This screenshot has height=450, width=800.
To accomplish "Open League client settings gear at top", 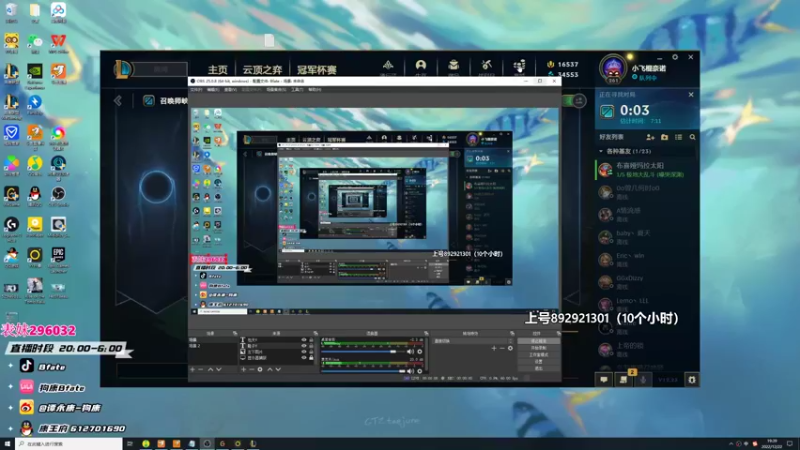I will pyautogui.click(x=675, y=57).
